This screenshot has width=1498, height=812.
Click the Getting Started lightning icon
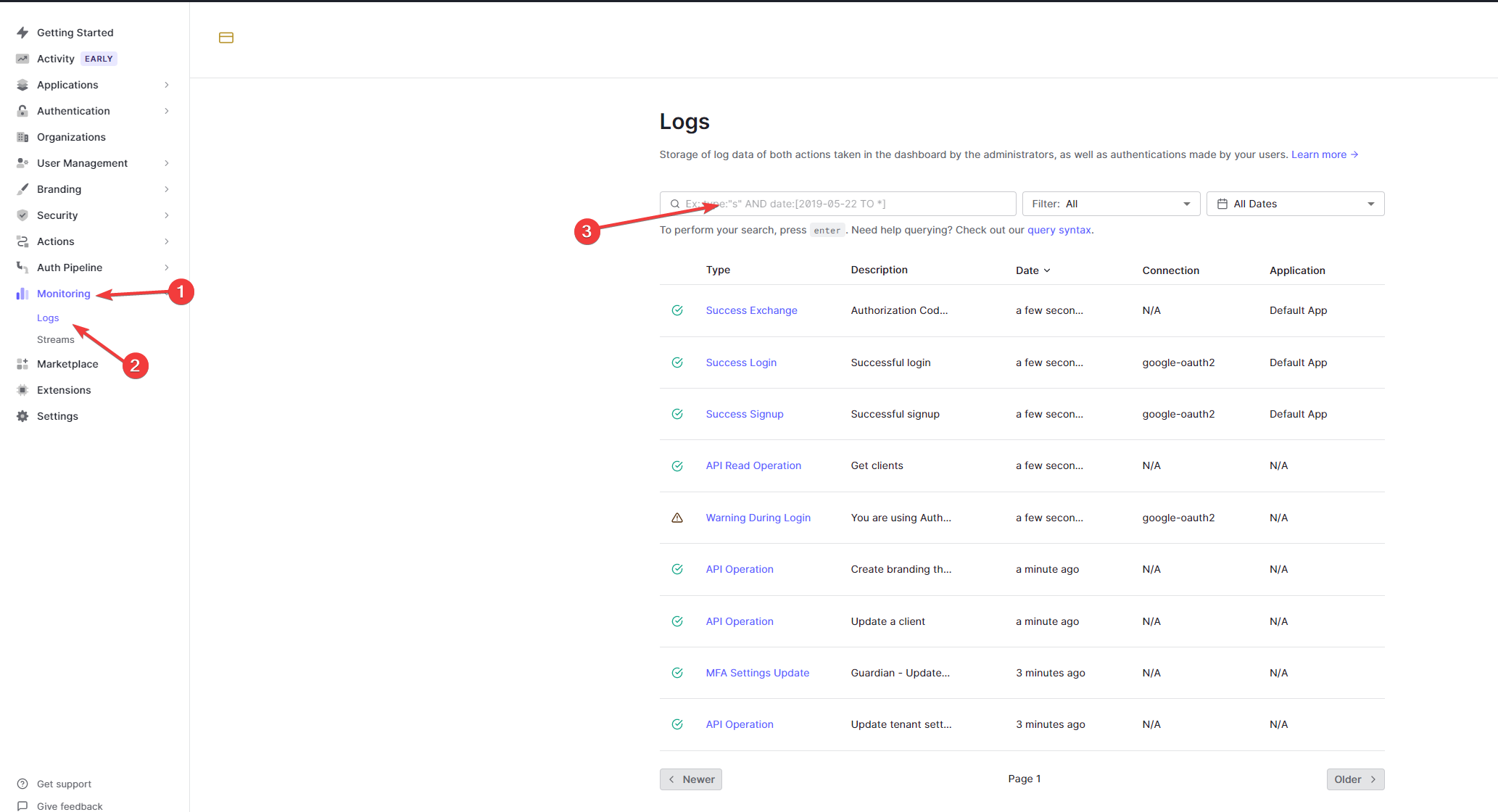pos(22,33)
